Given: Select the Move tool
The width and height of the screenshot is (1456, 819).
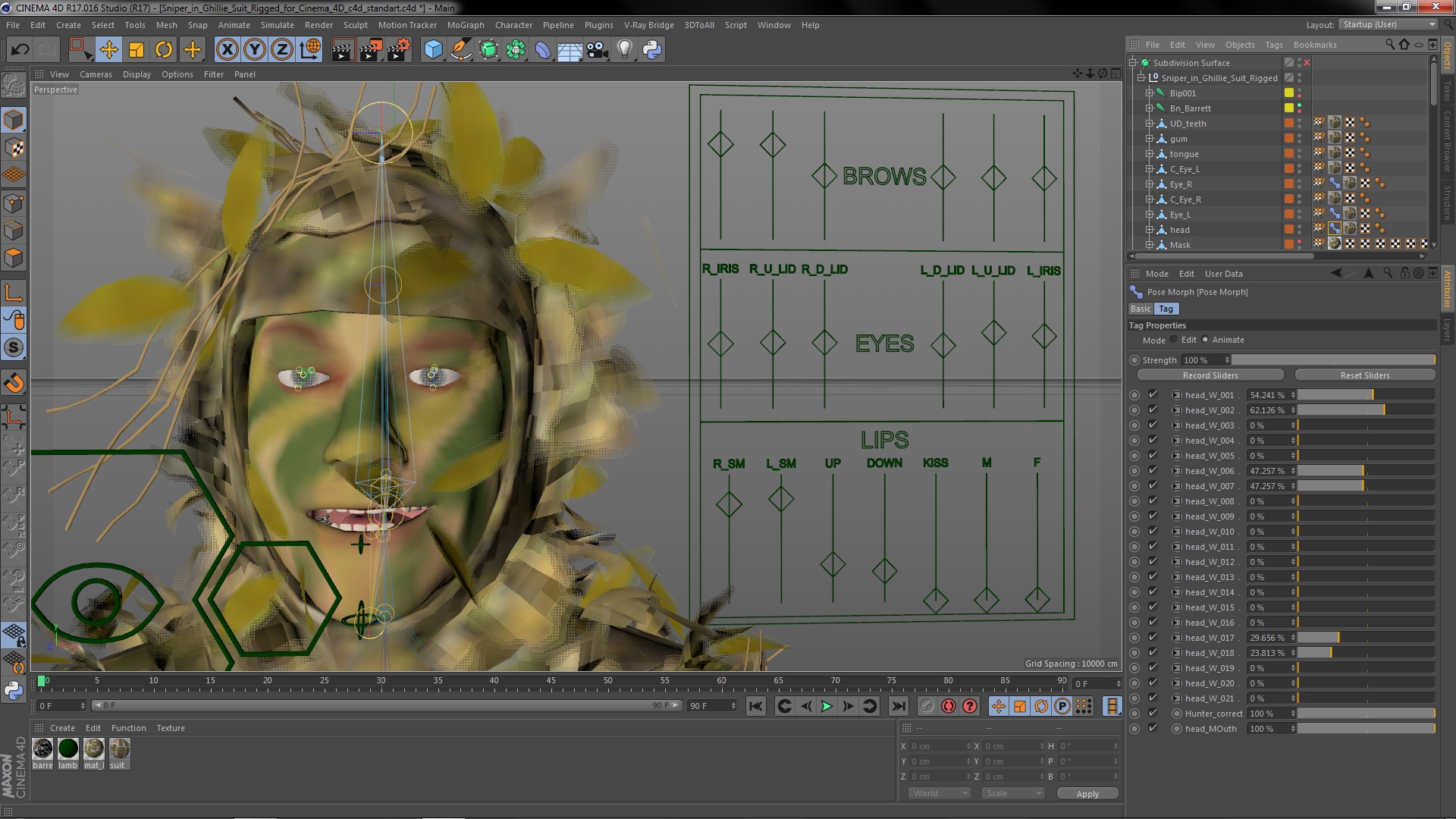Looking at the screenshot, I should (x=108, y=50).
